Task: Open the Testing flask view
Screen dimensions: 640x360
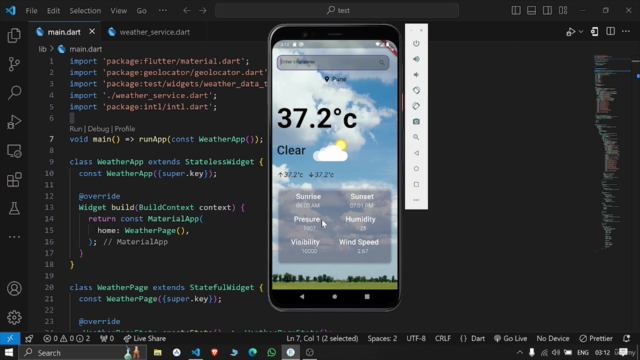Action: 14,209
